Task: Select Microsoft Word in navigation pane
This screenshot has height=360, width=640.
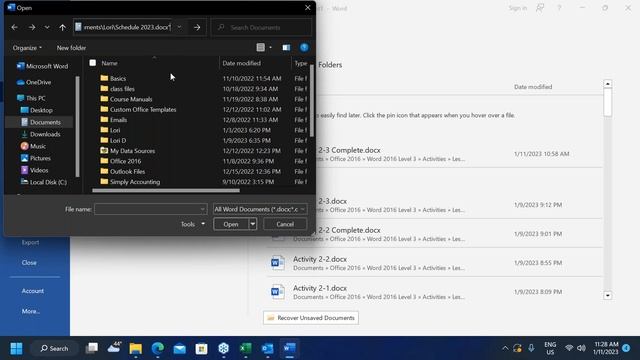Action: pos(42,66)
